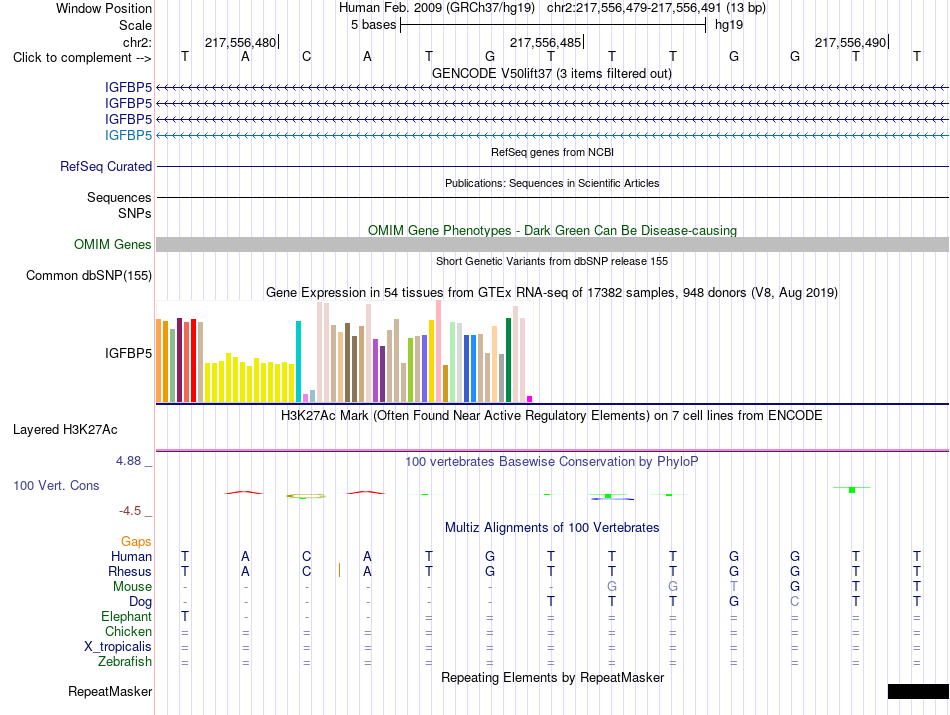Click the small magenta bar at chart end
Screen dimensions: 950x715
[530, 399]
